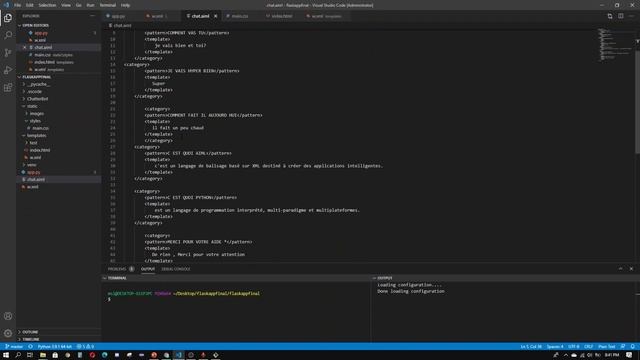Close the bottom panel
Viewport: 640px width, 360px height.
click(631, 269)
